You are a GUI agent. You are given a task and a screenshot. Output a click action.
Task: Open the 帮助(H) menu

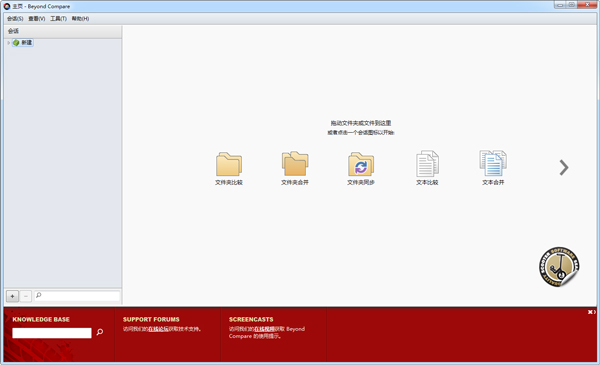coord(80,18)
